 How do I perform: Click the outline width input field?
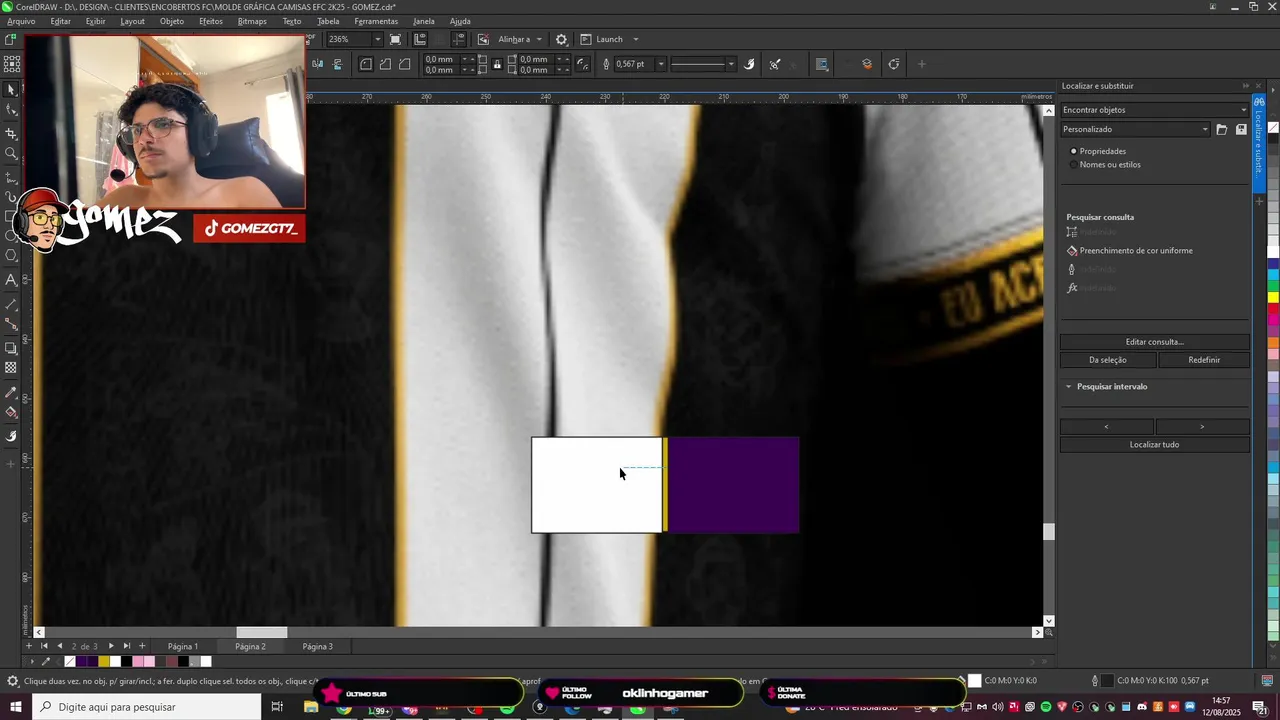pyautogui.click(x=634, y=64)
